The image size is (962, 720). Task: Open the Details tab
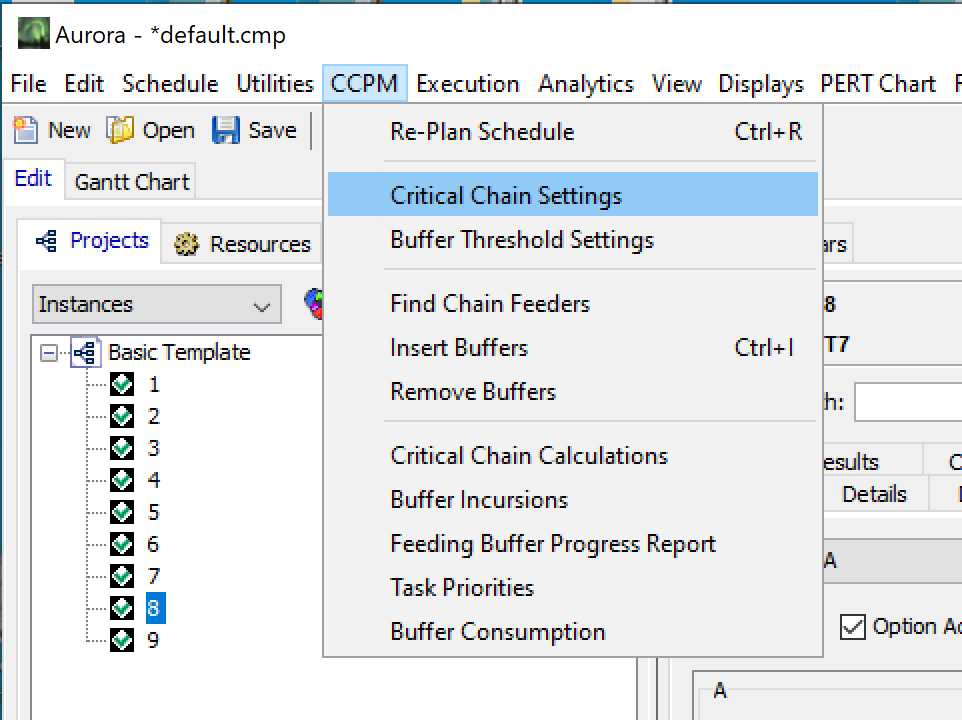[873, 494]
